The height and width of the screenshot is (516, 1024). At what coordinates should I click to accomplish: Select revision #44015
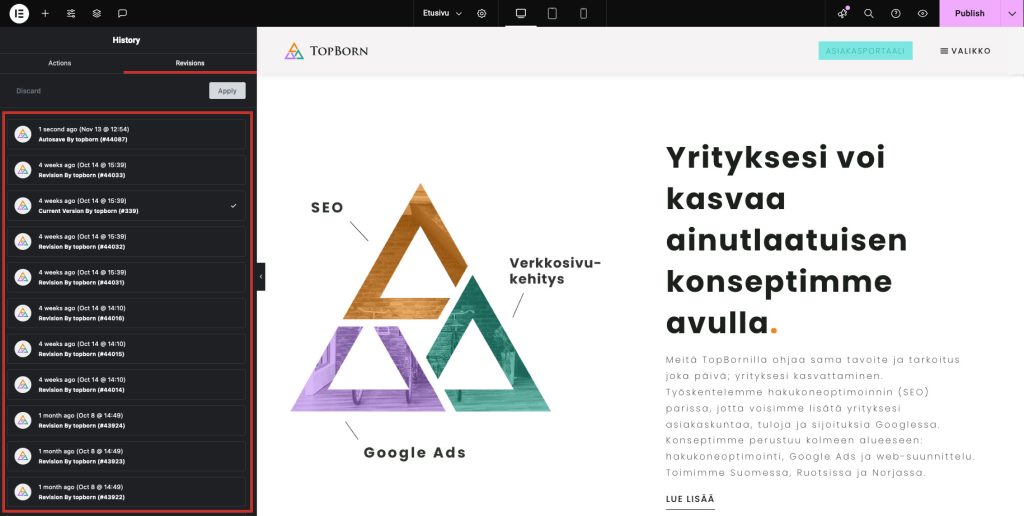tap(127, 349)
